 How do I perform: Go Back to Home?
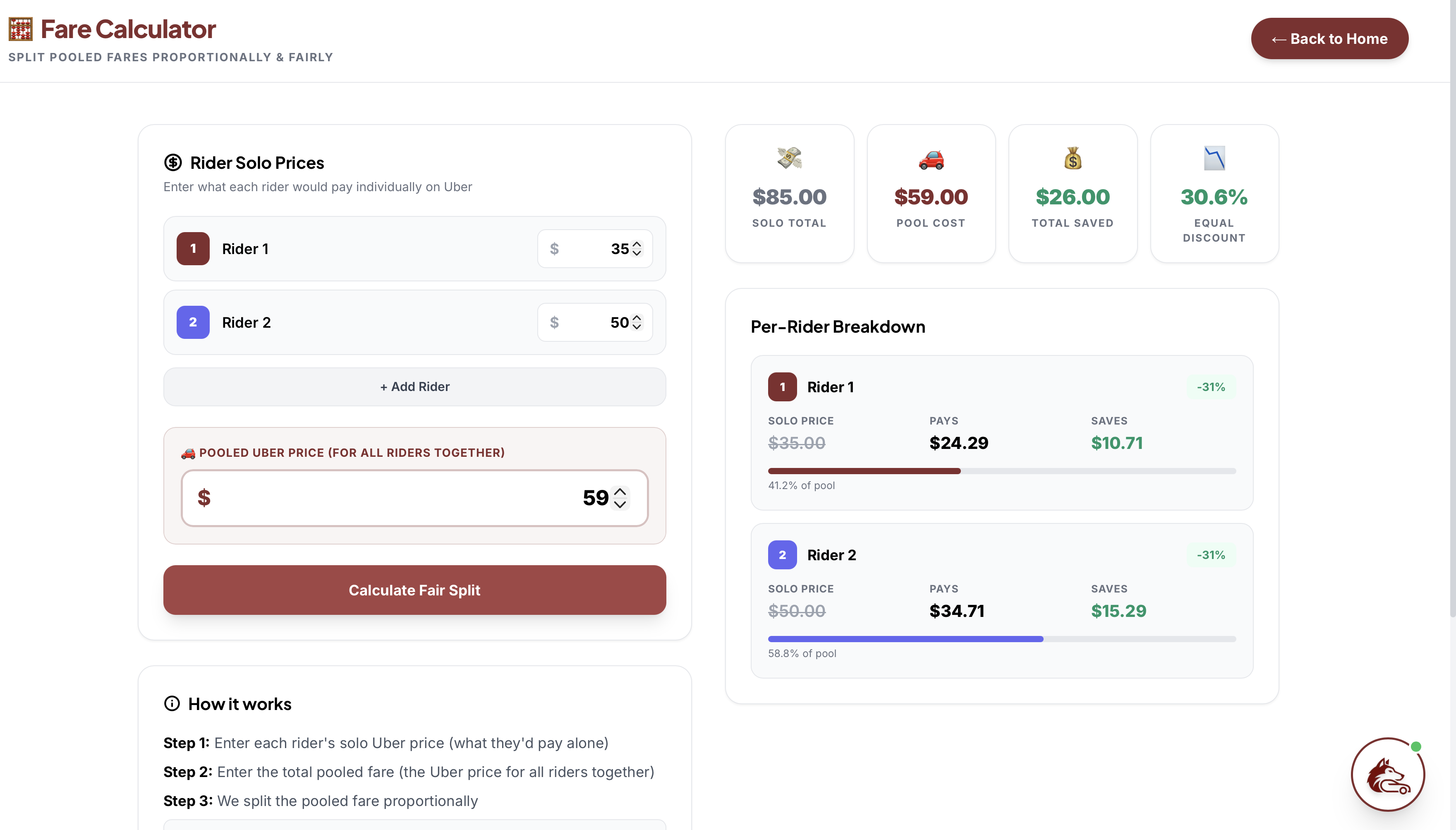[1329, 39]
